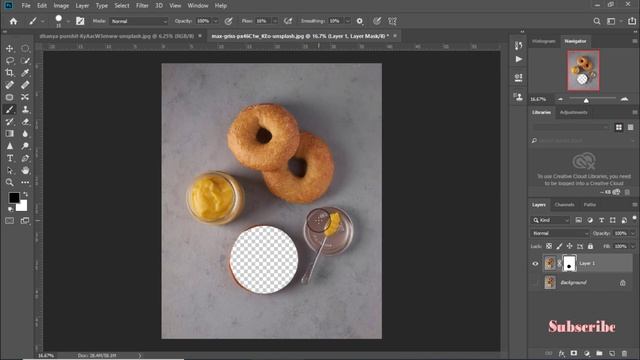
Task: Open the layer Fill dropdown arrow
Action: click(633, 247)
